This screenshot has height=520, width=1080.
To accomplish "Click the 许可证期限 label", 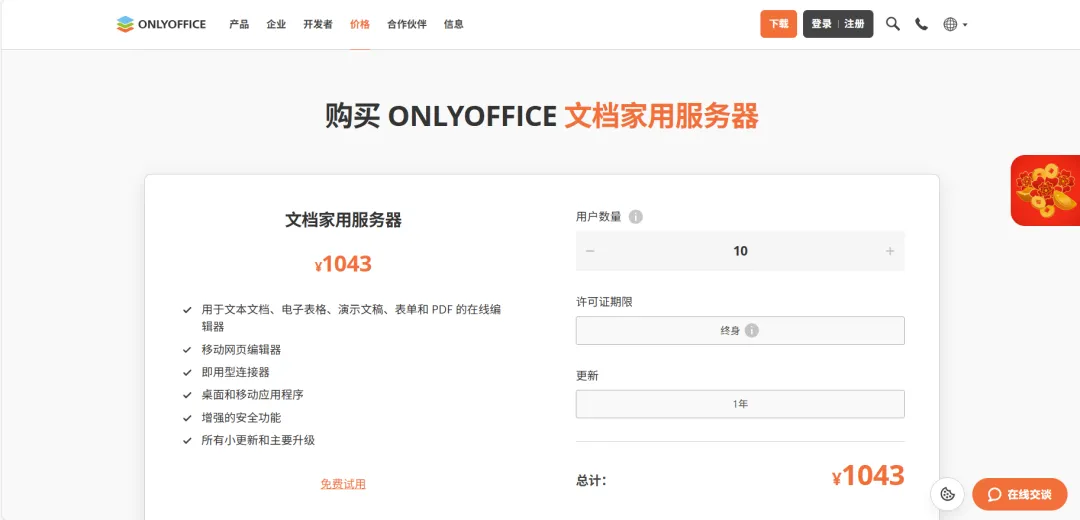I will pyautogui.click(x=604, y=302).
